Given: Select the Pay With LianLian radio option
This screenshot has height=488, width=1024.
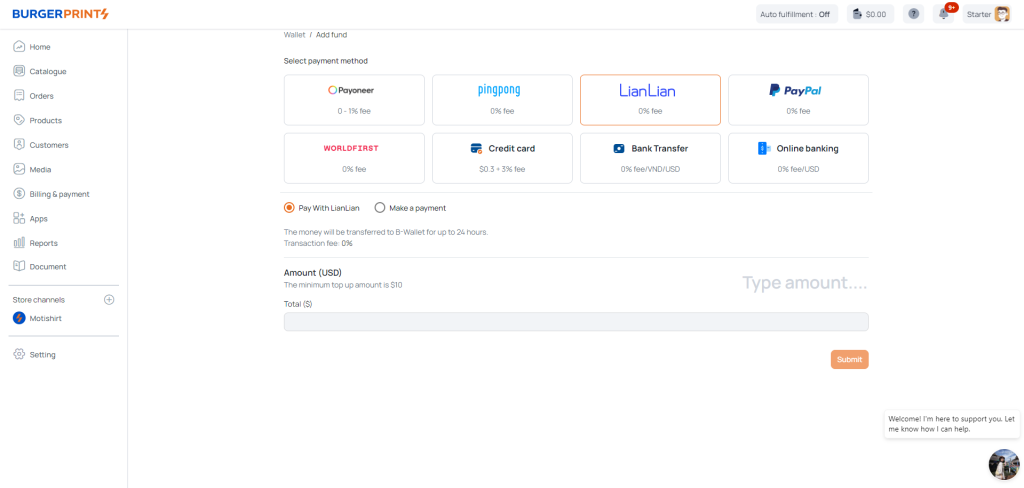Looking at the screenshot, I should (289, 208).
